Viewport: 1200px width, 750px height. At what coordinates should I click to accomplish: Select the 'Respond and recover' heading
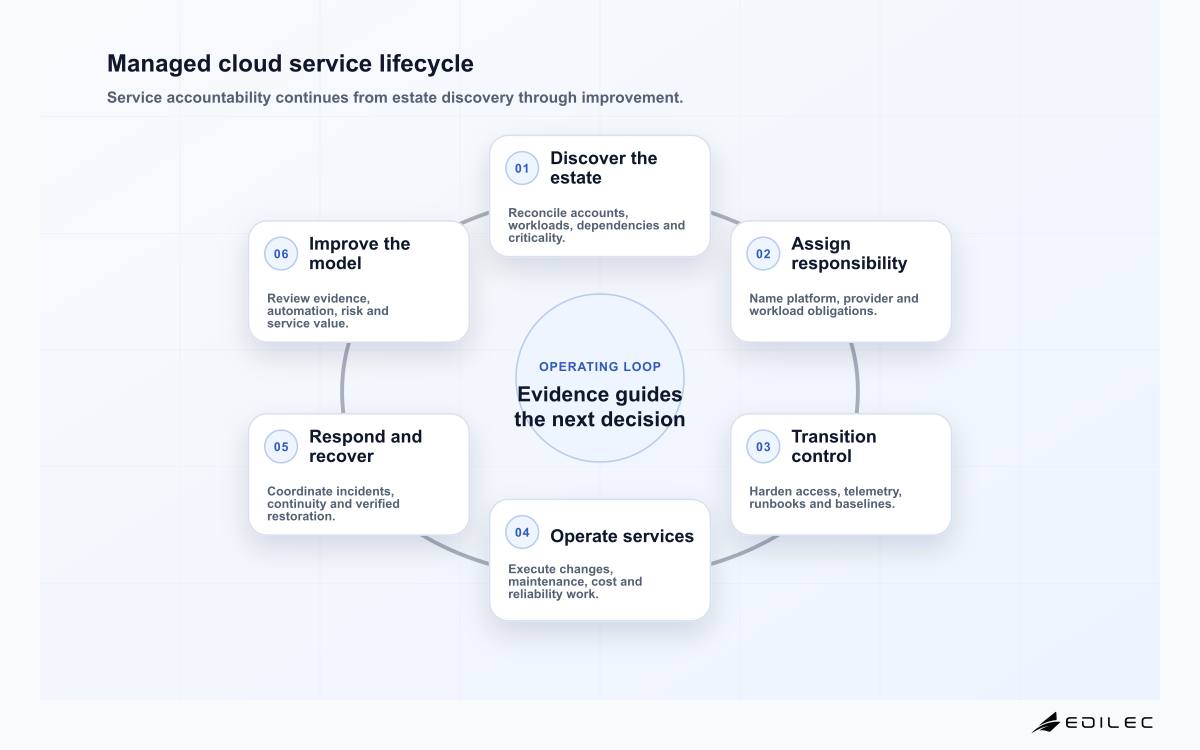[366, 447]
